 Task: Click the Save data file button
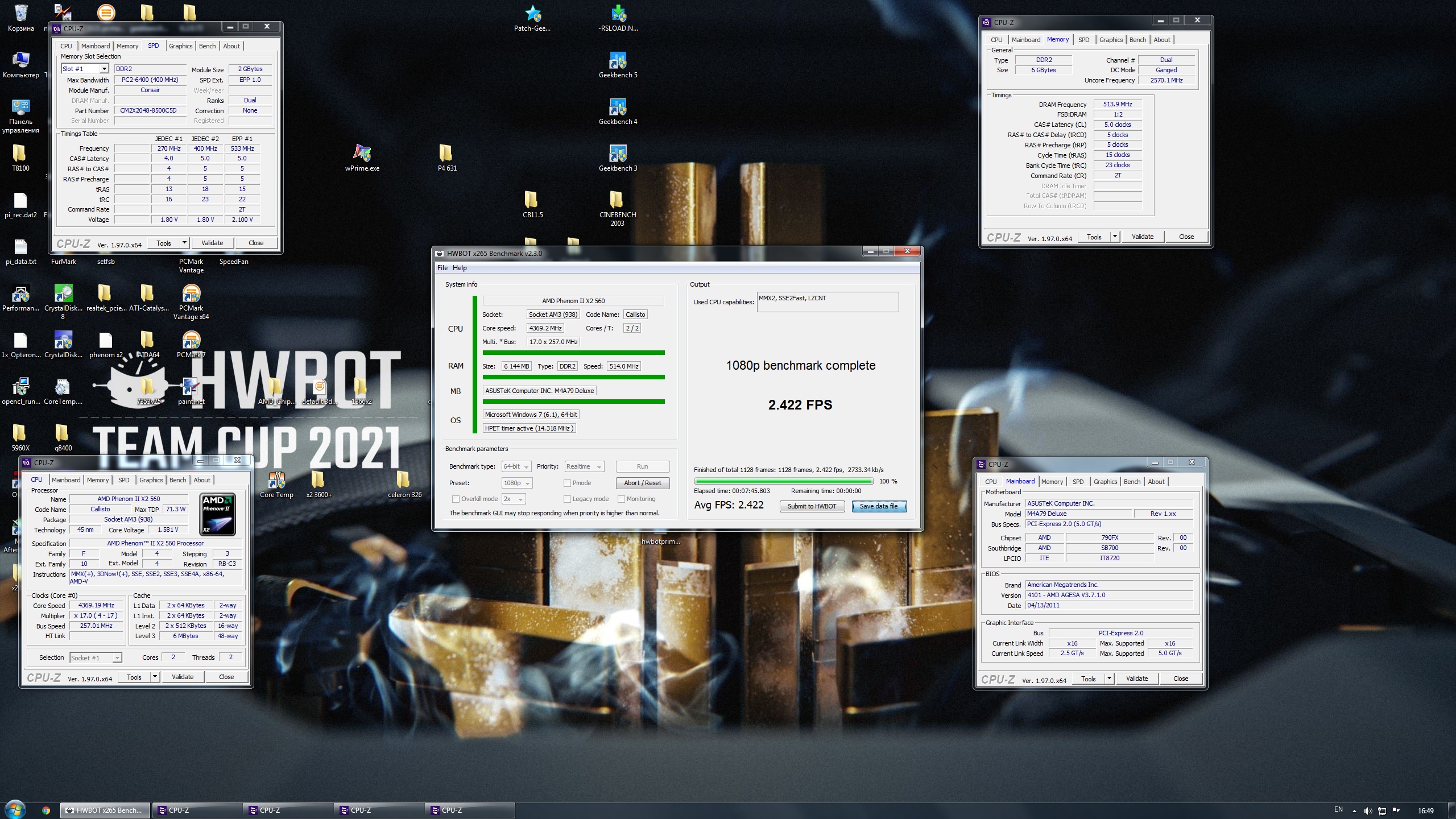pos(879,506)
